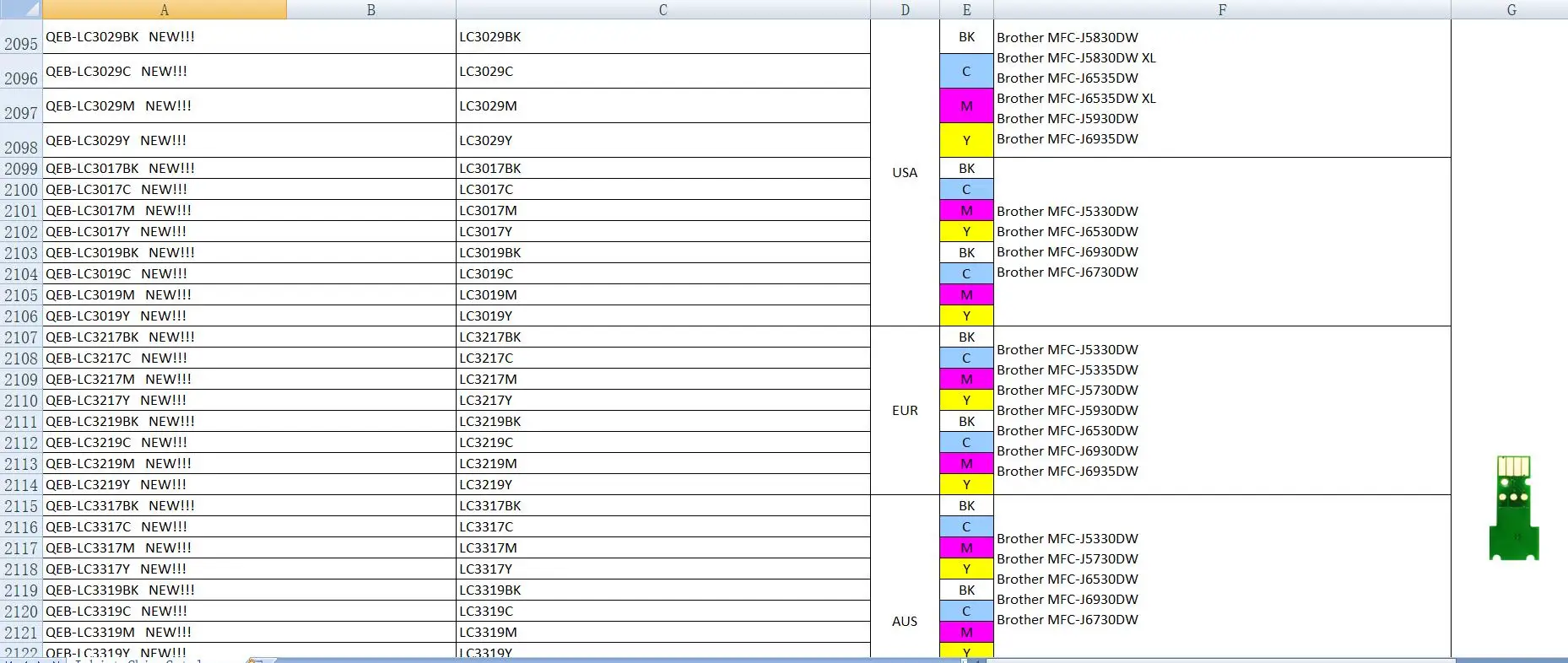Select column G header
Image resolution: width=1568 pixels, height=663 pixels.
coord(1511,9)
